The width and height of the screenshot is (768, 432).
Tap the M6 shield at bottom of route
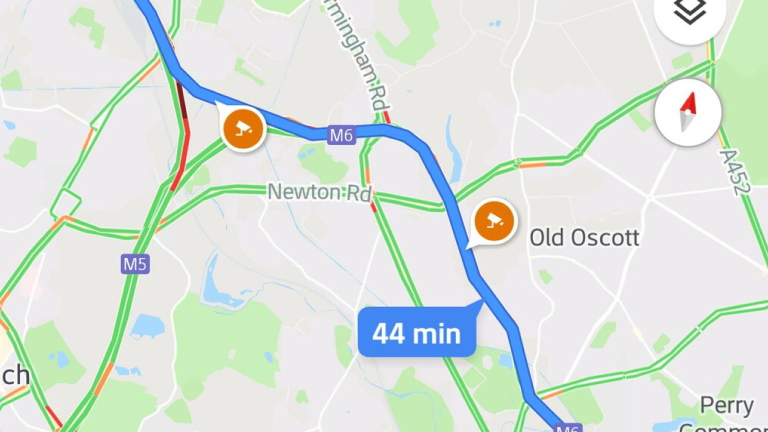coord(568,428)
